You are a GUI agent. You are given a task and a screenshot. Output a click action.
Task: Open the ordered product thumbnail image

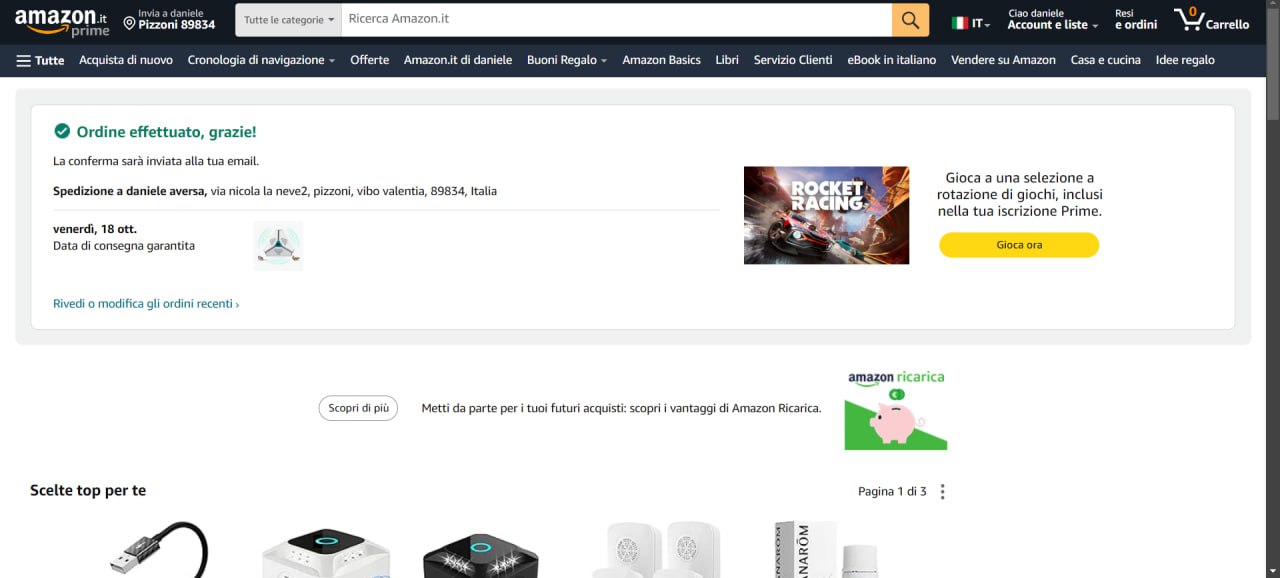(278, 246)
